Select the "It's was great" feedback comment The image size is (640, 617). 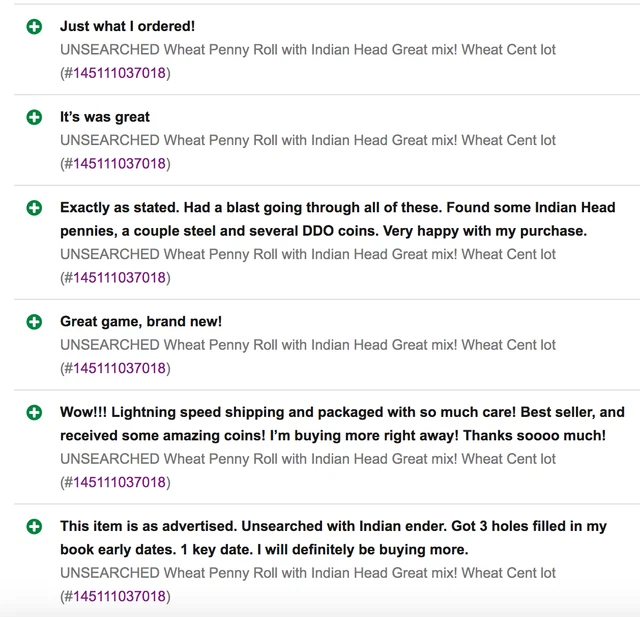[x=105, y=117]
